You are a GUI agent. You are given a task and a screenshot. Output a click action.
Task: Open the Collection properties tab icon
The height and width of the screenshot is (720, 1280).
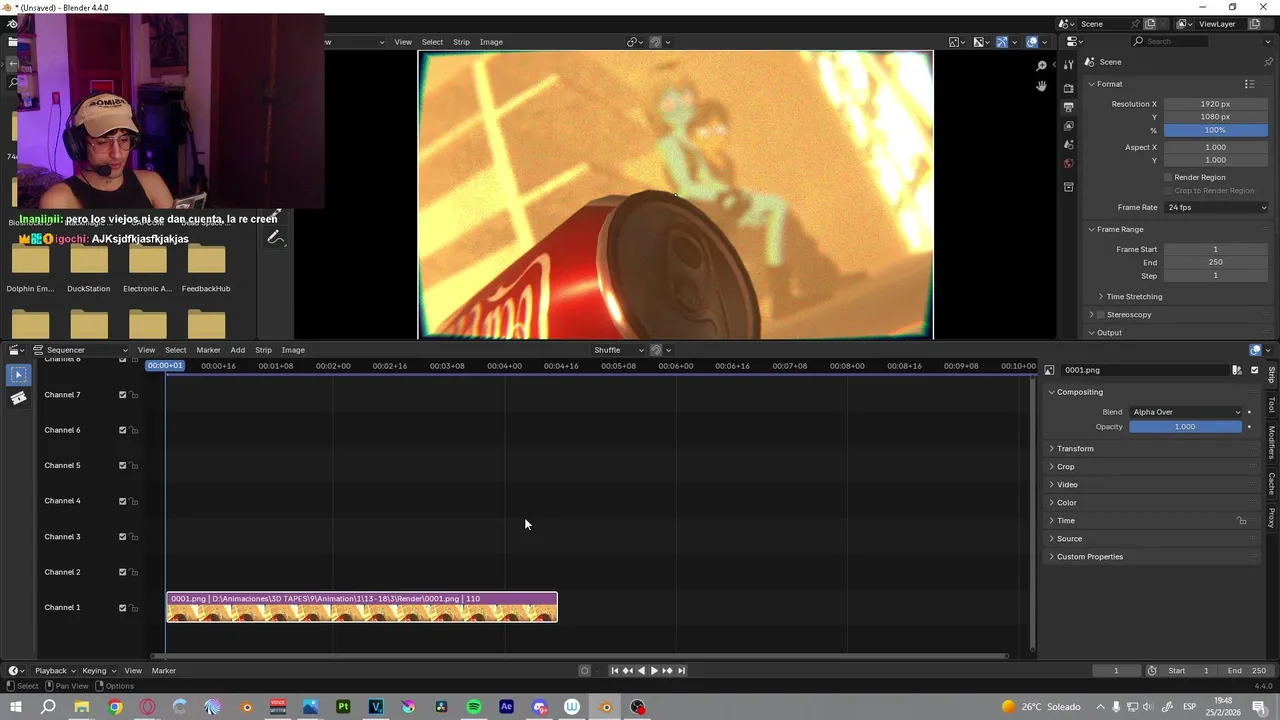coord(1068,187)
